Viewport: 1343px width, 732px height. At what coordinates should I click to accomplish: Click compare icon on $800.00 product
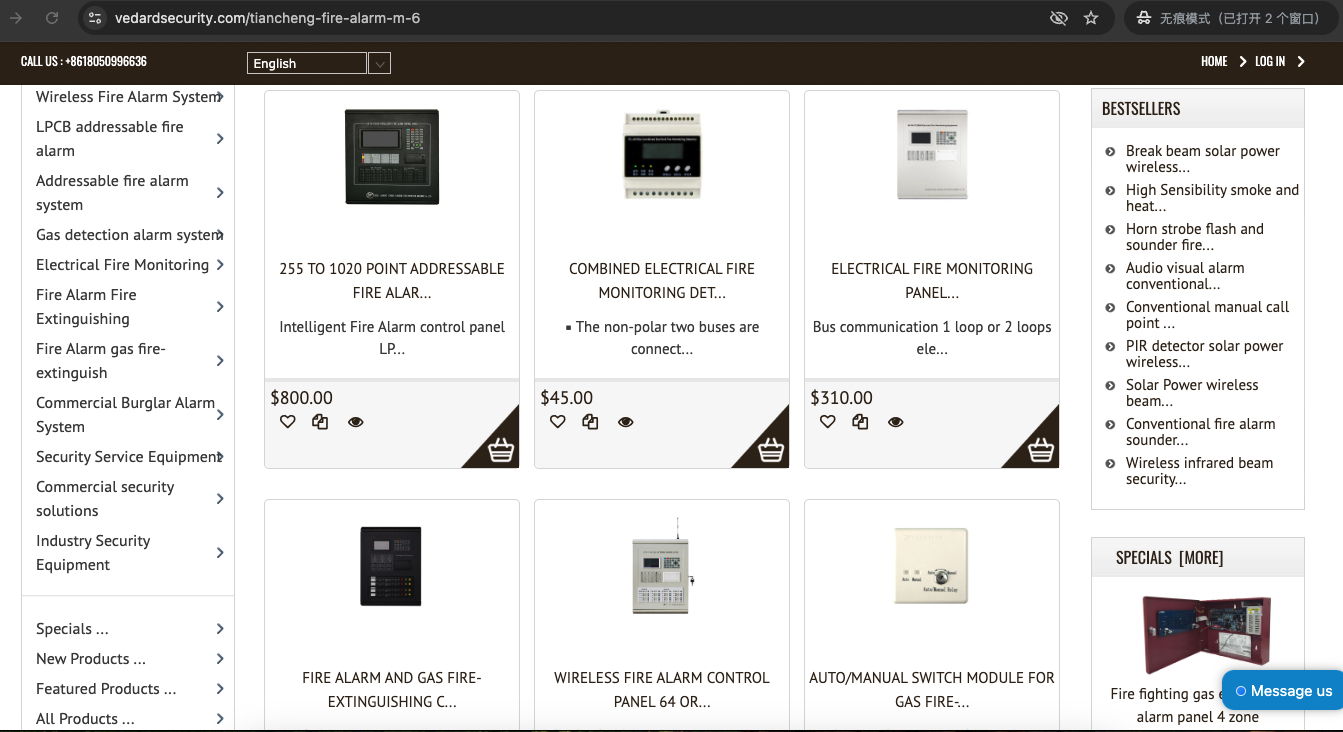tap(320, 422)
